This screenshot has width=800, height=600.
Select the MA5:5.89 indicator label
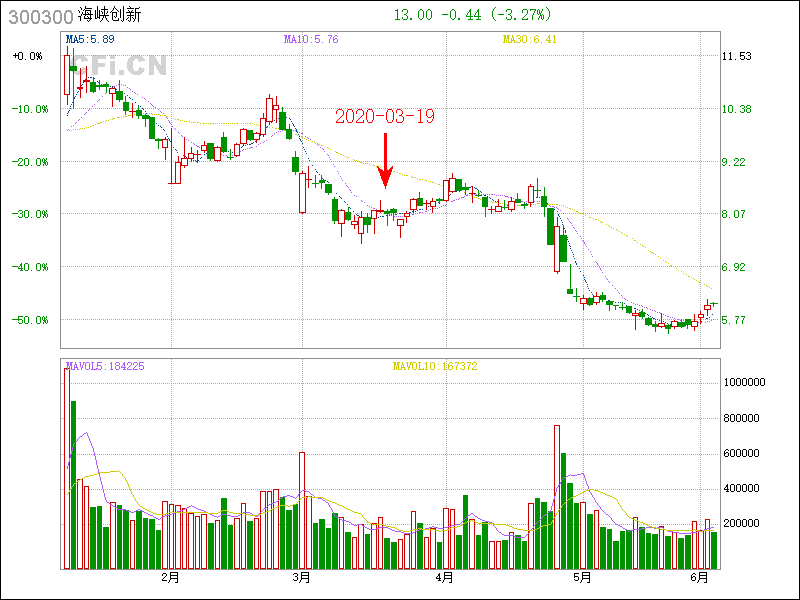click(90, 40)
